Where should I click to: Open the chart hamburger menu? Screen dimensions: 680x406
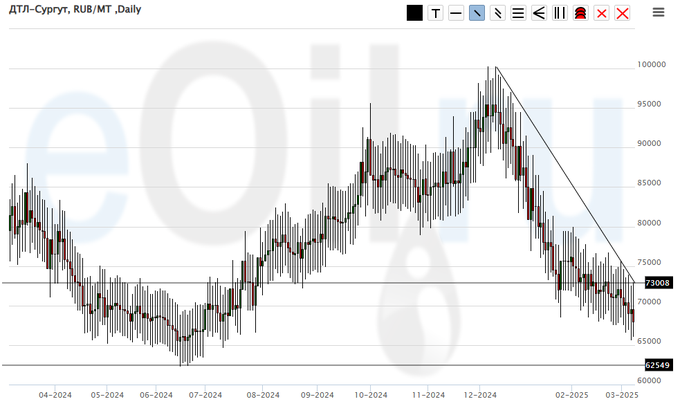659,12
